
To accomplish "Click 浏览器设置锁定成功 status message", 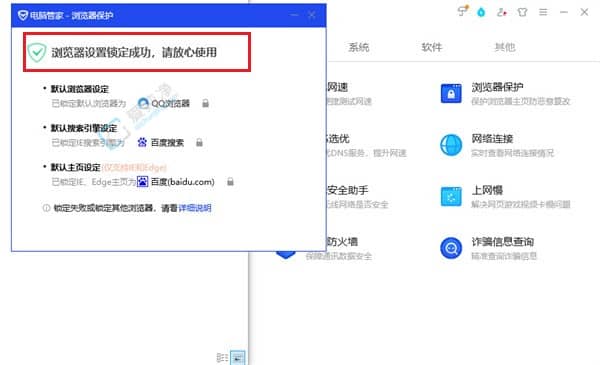I will click(134, 52).
